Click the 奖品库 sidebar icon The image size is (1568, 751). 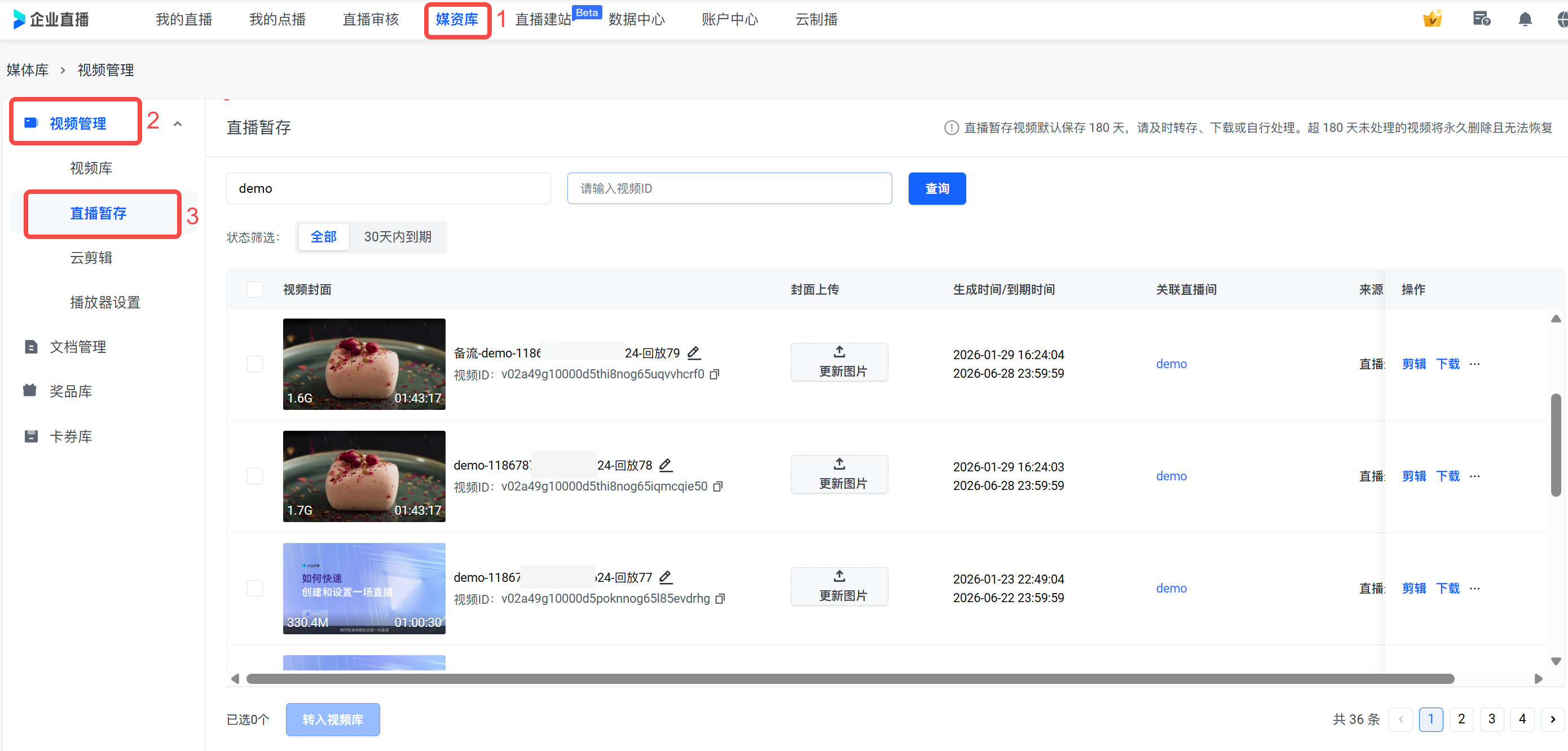pos(30,391)
